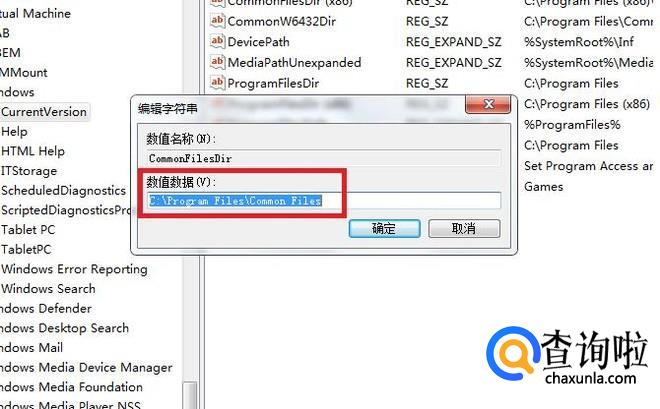Click the ProgramFilesDir string value icon
This screenshot has height=409, width=660.
tap(217, 82)
